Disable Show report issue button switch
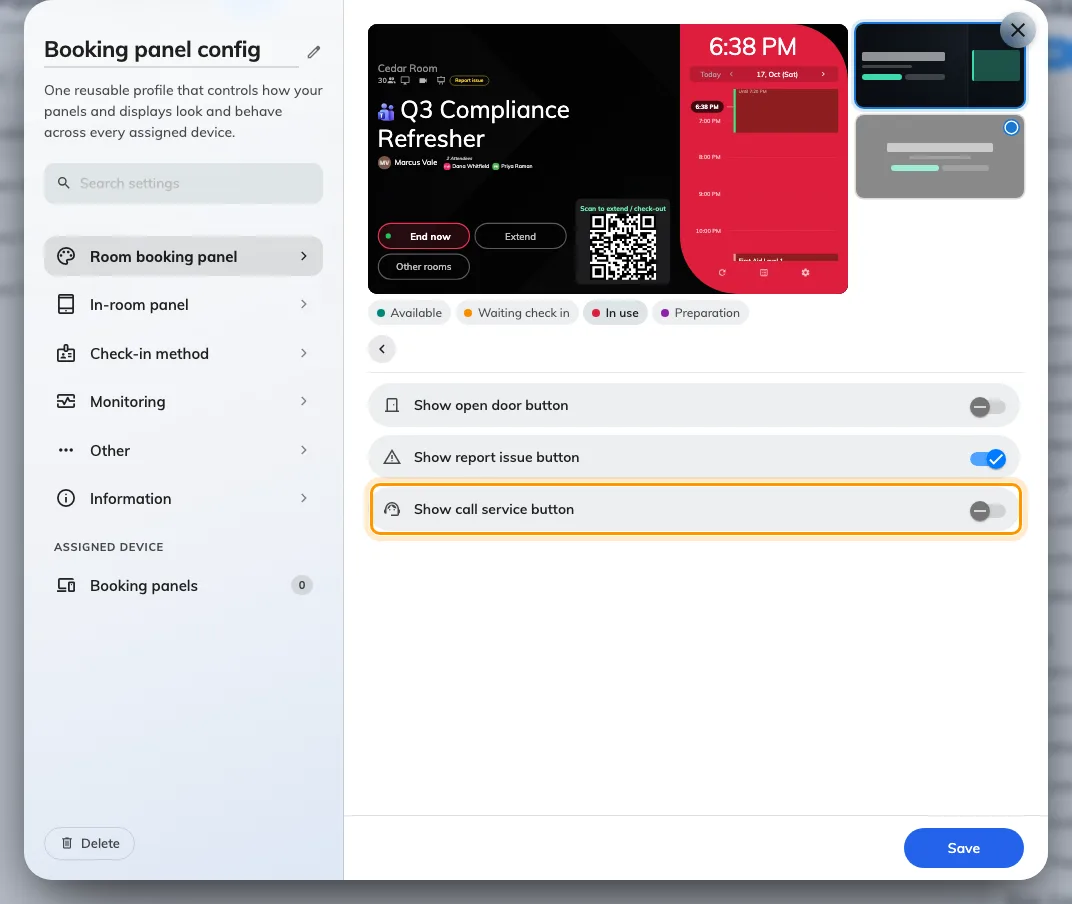The height and width of the screenshot is (904, 1072). pos(987,459)
